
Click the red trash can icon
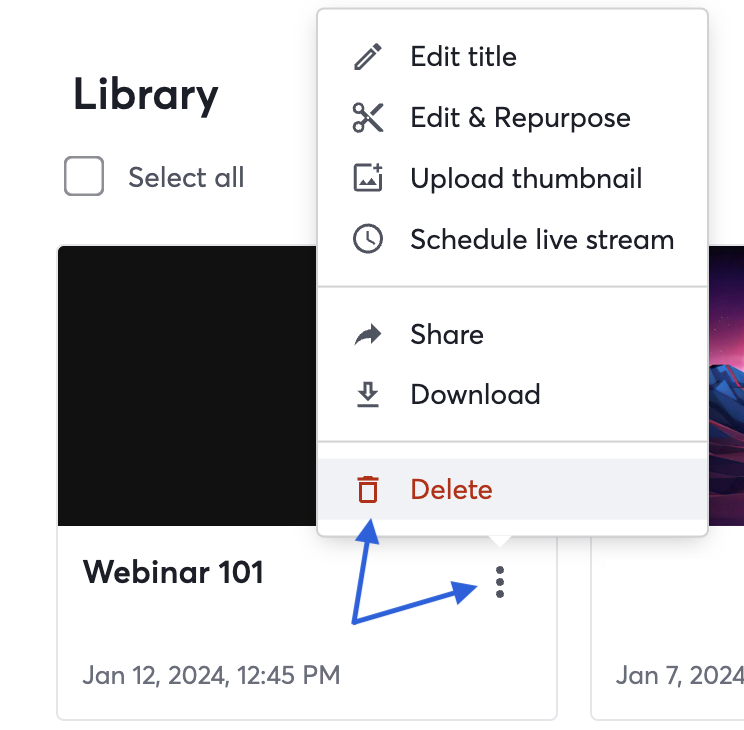[368, 489]
